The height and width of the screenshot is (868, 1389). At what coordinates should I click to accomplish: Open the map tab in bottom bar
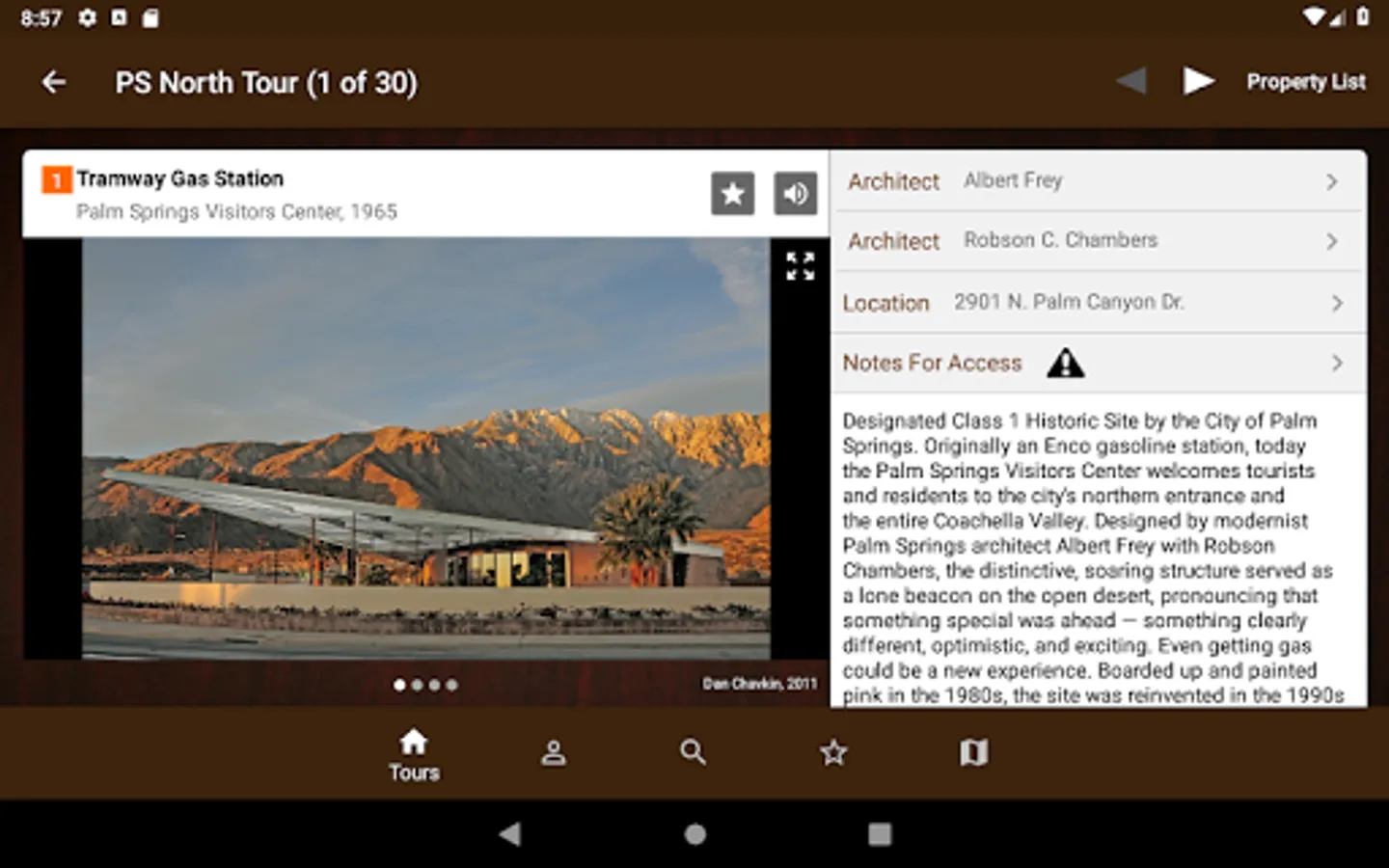974,752
